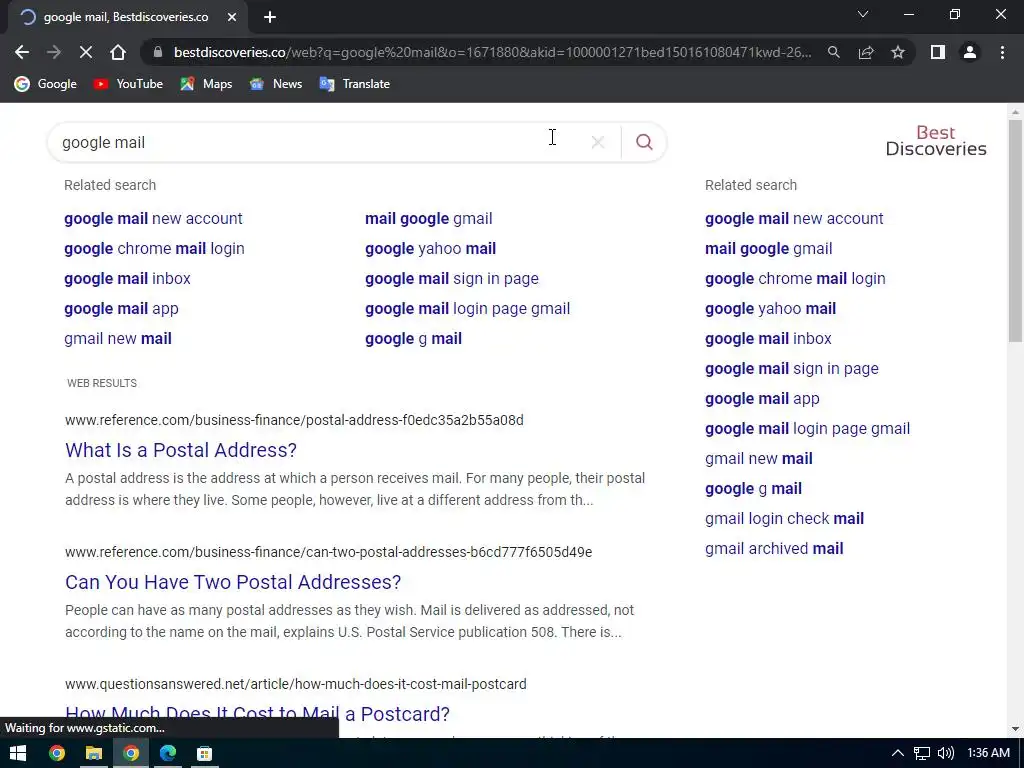Submit search with magnifier button
The height and width of the screenshot is (768, 1024).
coord(644,142)
